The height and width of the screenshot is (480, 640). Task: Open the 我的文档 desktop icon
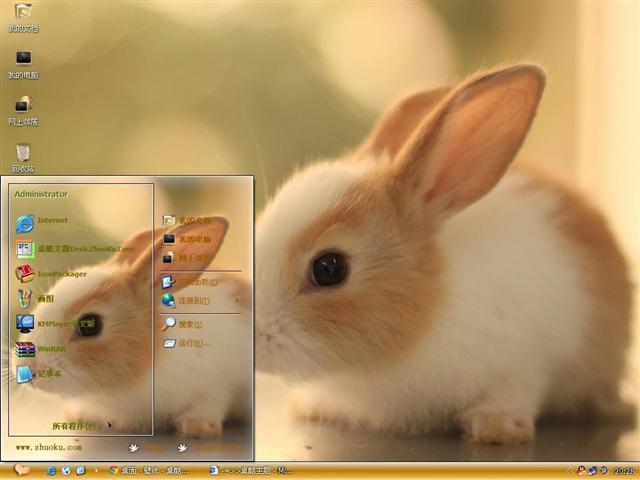tap(23, 18)
